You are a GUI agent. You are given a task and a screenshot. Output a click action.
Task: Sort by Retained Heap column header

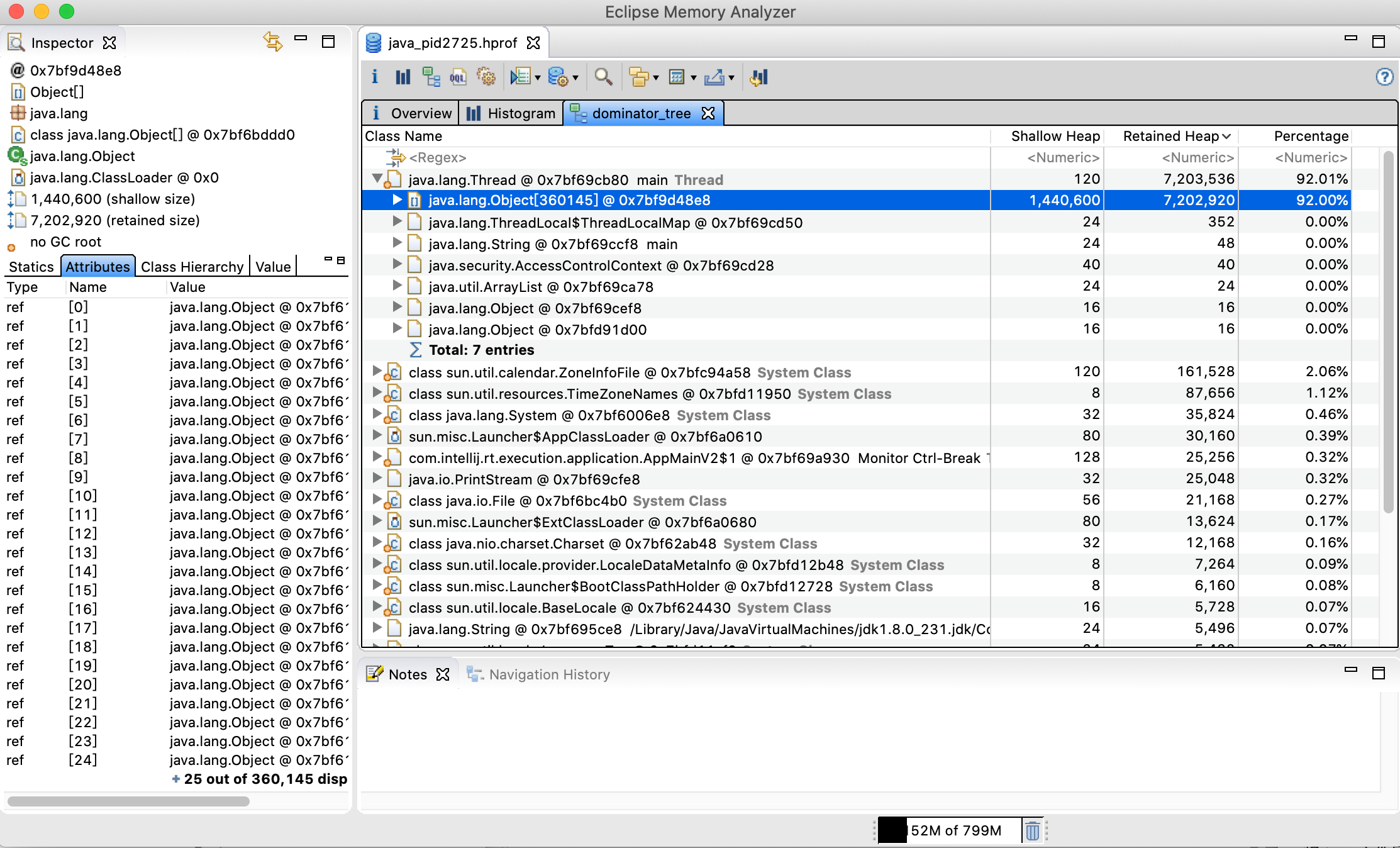pos(1170,136)
